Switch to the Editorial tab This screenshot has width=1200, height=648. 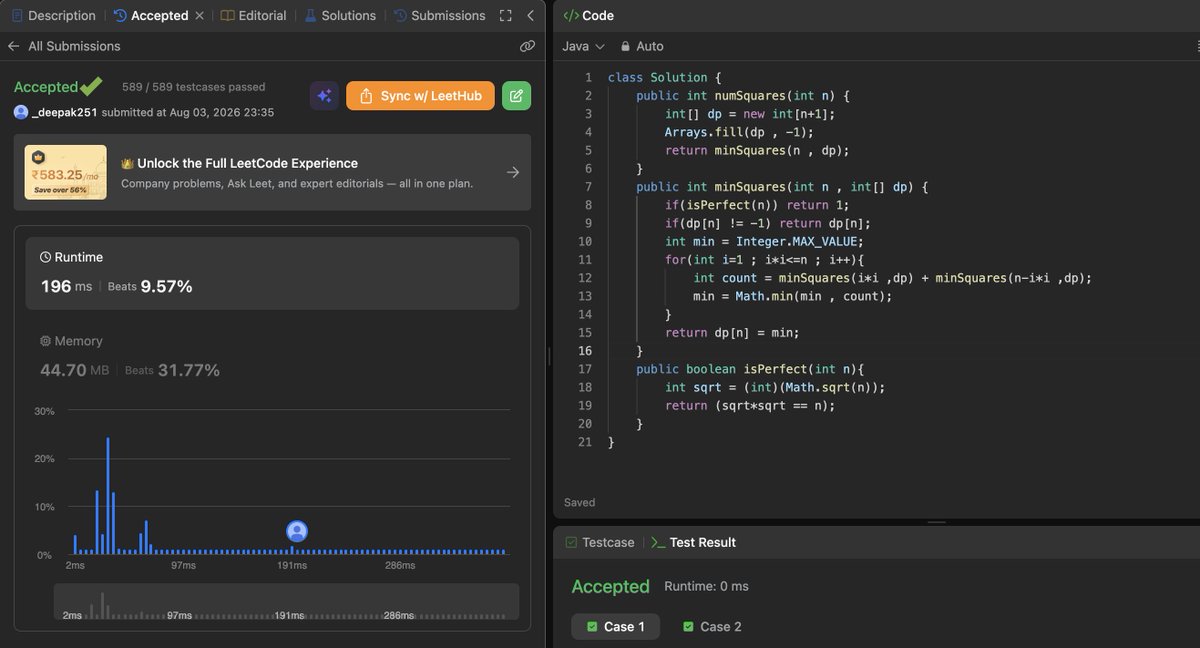(253, 16)
